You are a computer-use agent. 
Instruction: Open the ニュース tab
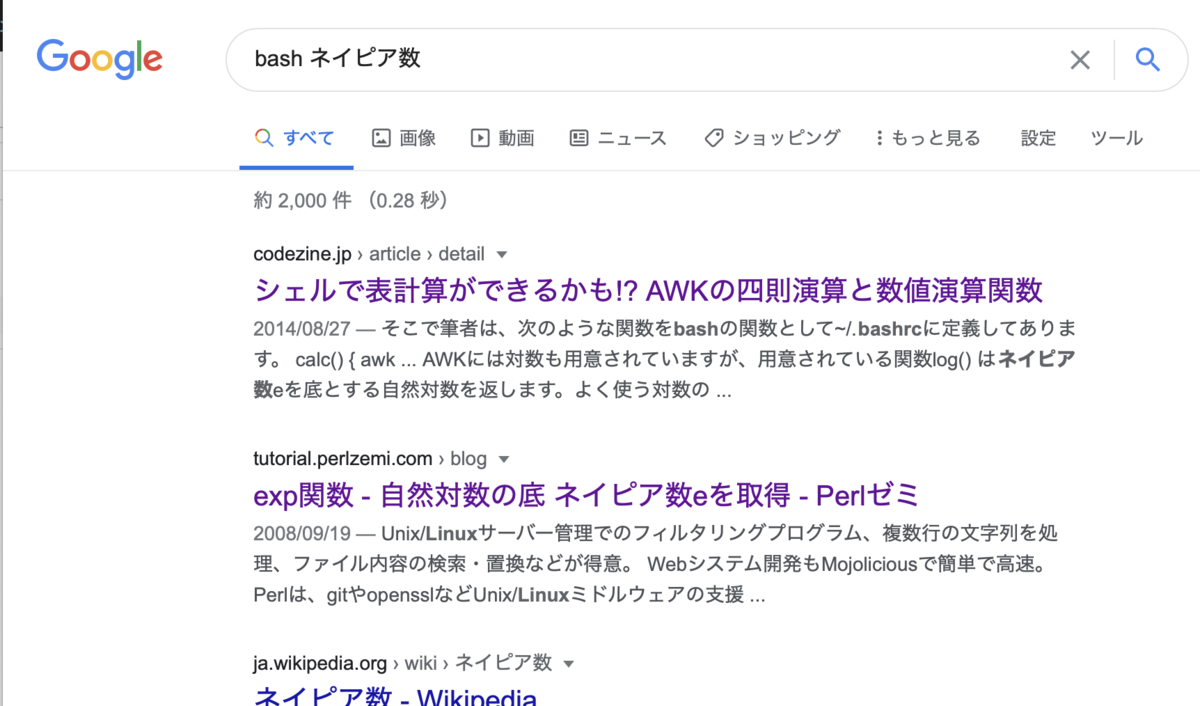(618, 138)
